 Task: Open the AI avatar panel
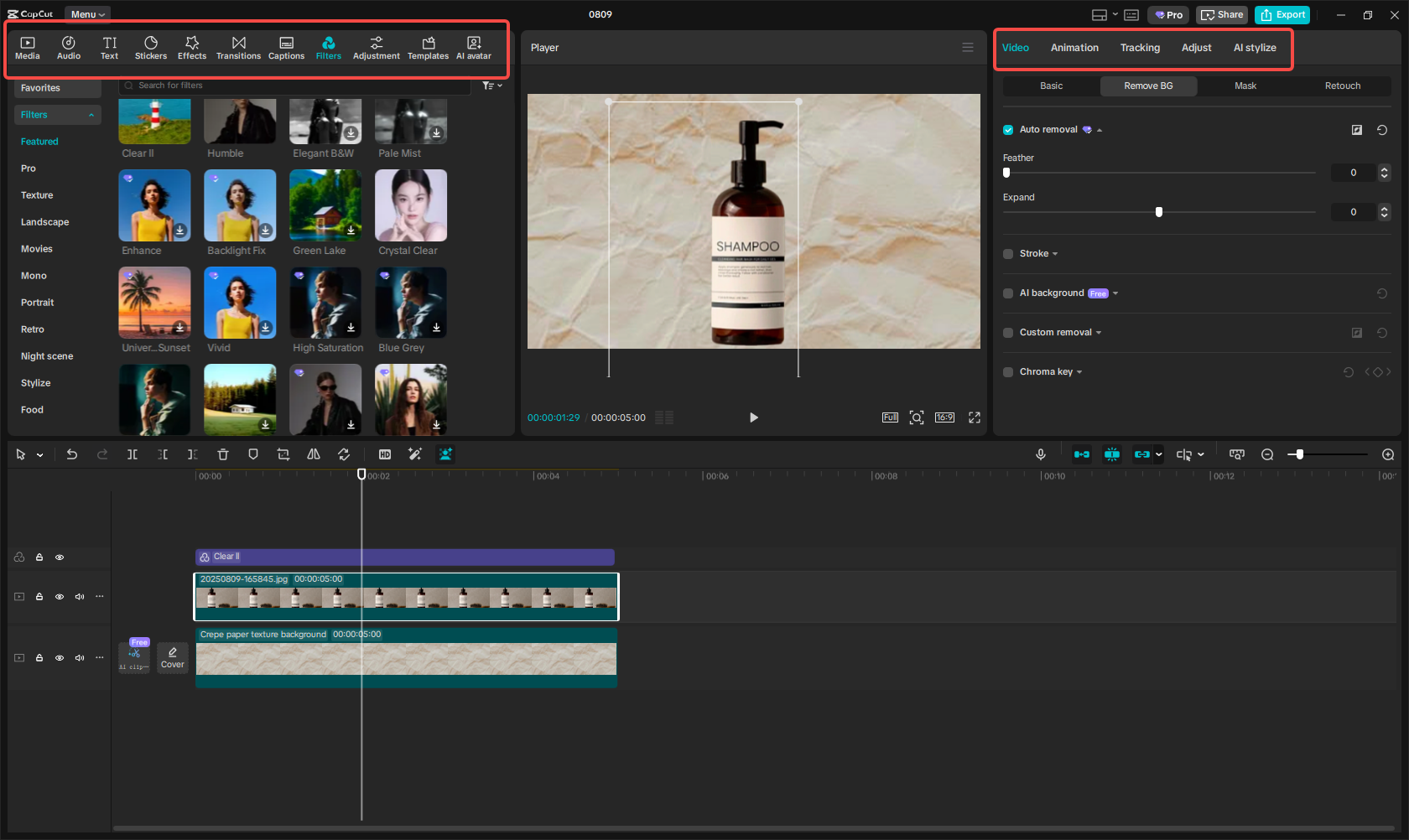[474, 48]
